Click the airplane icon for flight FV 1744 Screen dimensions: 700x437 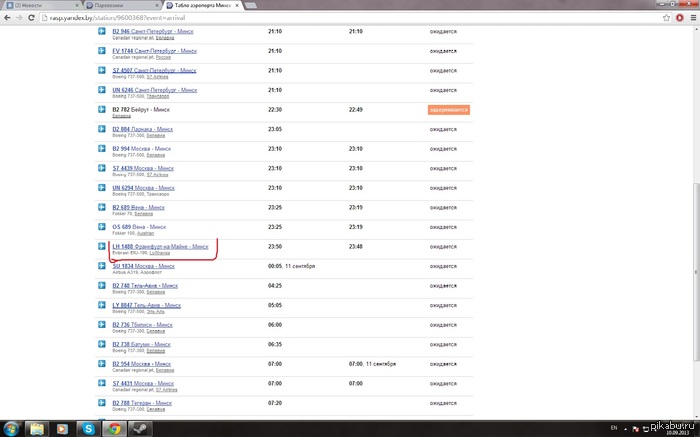point(102,50)
